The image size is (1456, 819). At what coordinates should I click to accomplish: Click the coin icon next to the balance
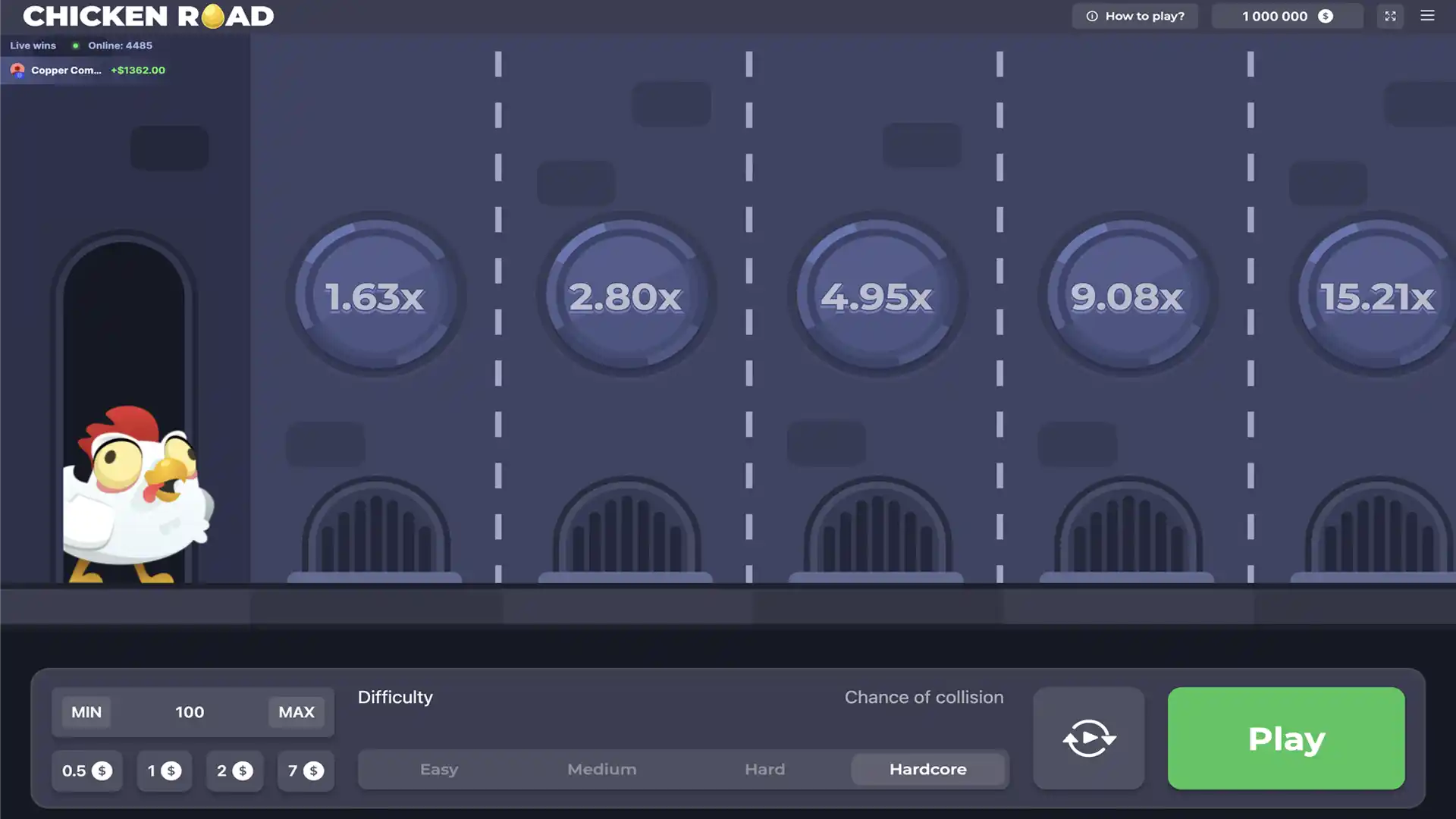point(1326,16)
